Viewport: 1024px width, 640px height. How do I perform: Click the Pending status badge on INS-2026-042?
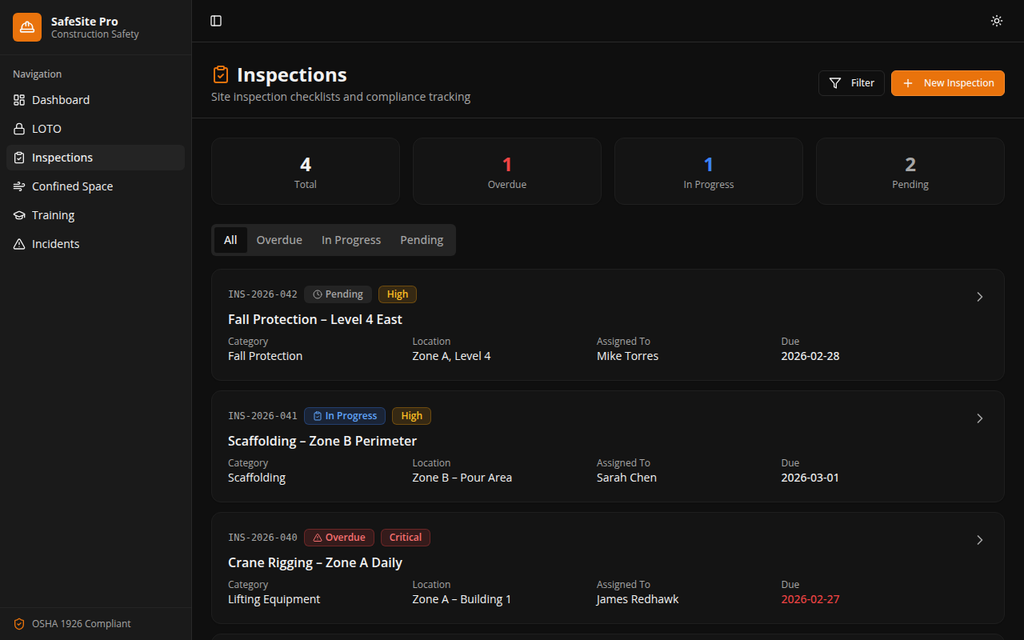[338, 294]
